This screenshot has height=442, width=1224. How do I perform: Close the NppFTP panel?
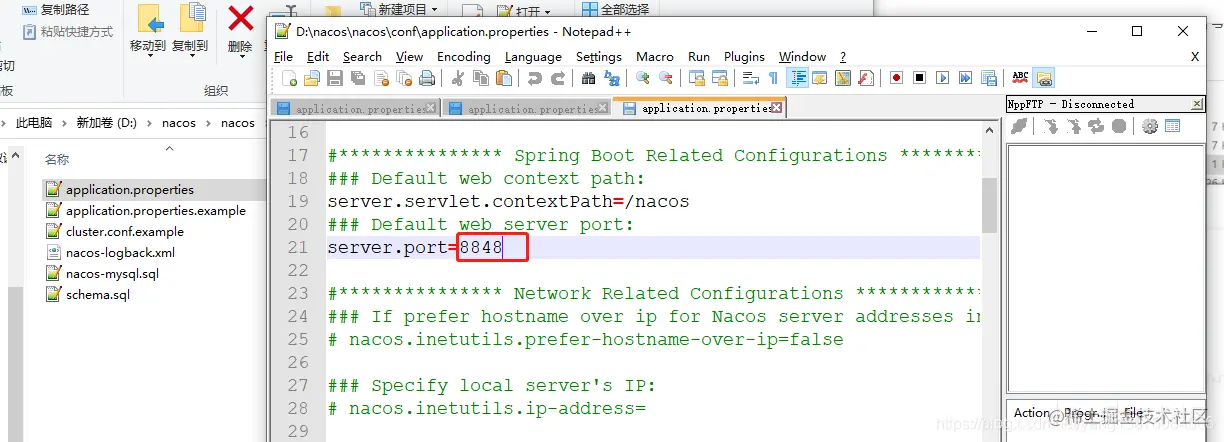click(x=1198, y=104)
